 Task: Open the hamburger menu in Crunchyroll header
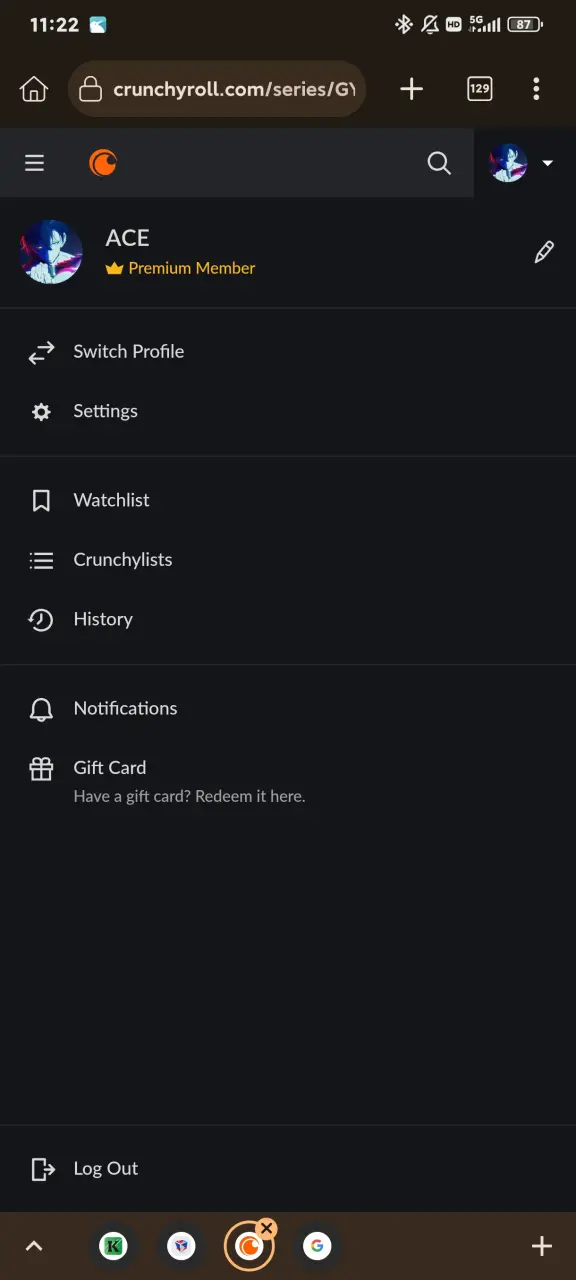point(35,163)
